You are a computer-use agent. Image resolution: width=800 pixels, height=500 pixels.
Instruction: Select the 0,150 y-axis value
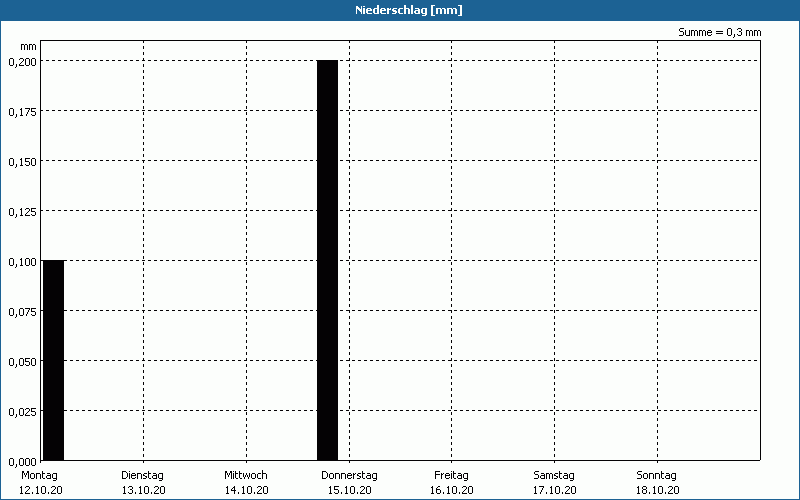tap(22, 161)
